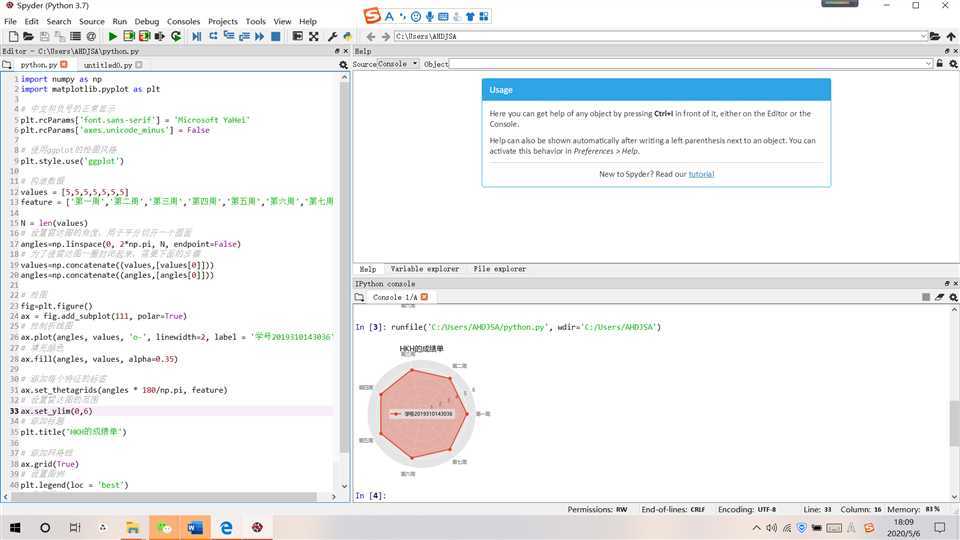Open the Run menu
This screenshot has height=540, width=960.
click(x=119, y=21)
